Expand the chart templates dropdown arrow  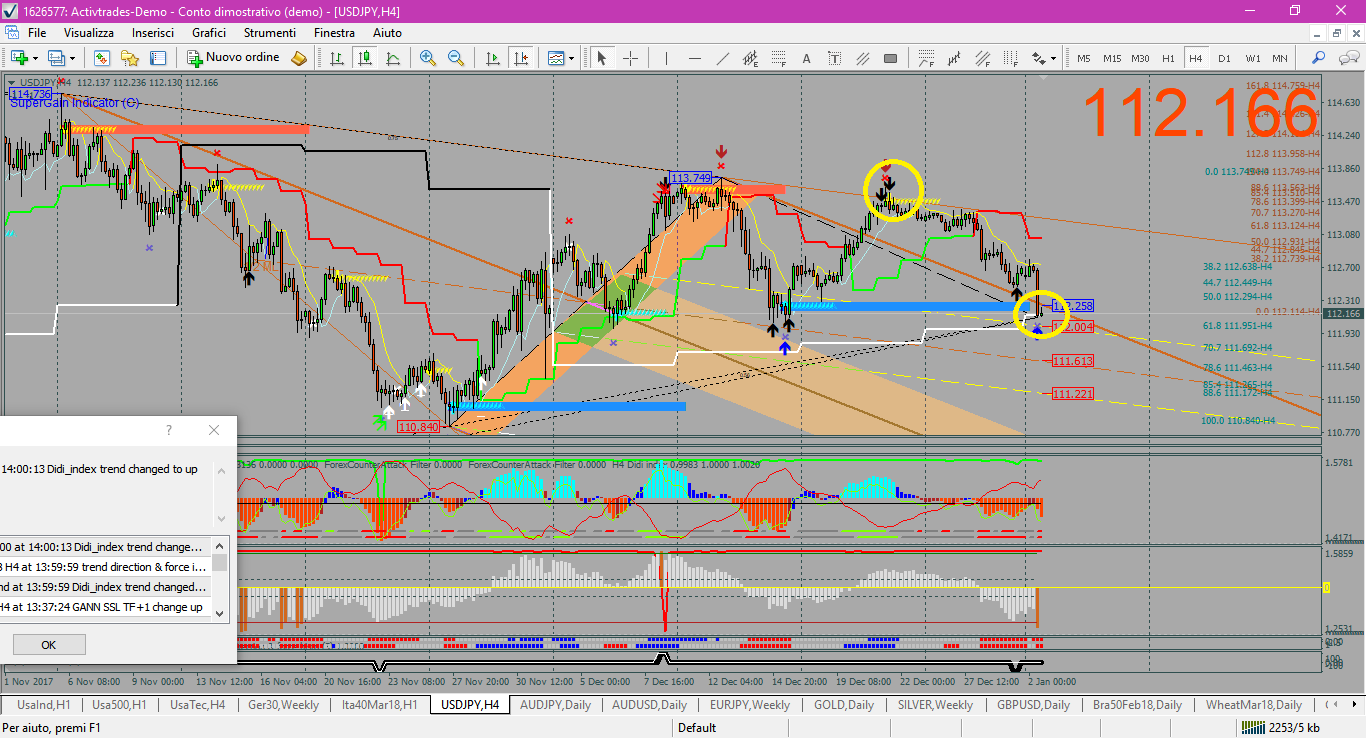pos(571,58)
